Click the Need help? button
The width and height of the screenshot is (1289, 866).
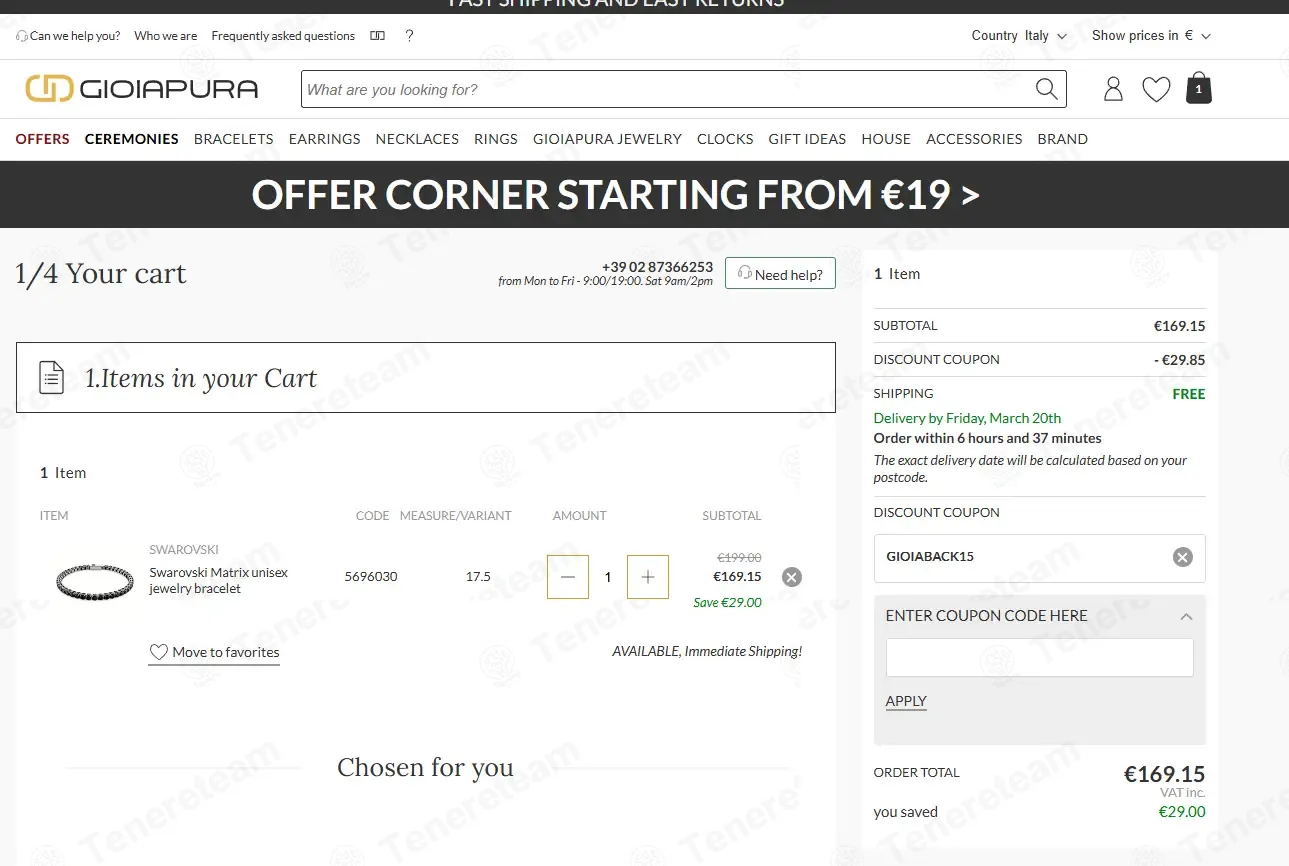click(780, 274)
